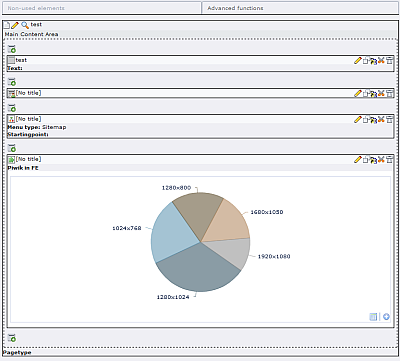Insert new content element above 'test' element
The width and height of the screenshot is (400, 361).
coord(12,49)
